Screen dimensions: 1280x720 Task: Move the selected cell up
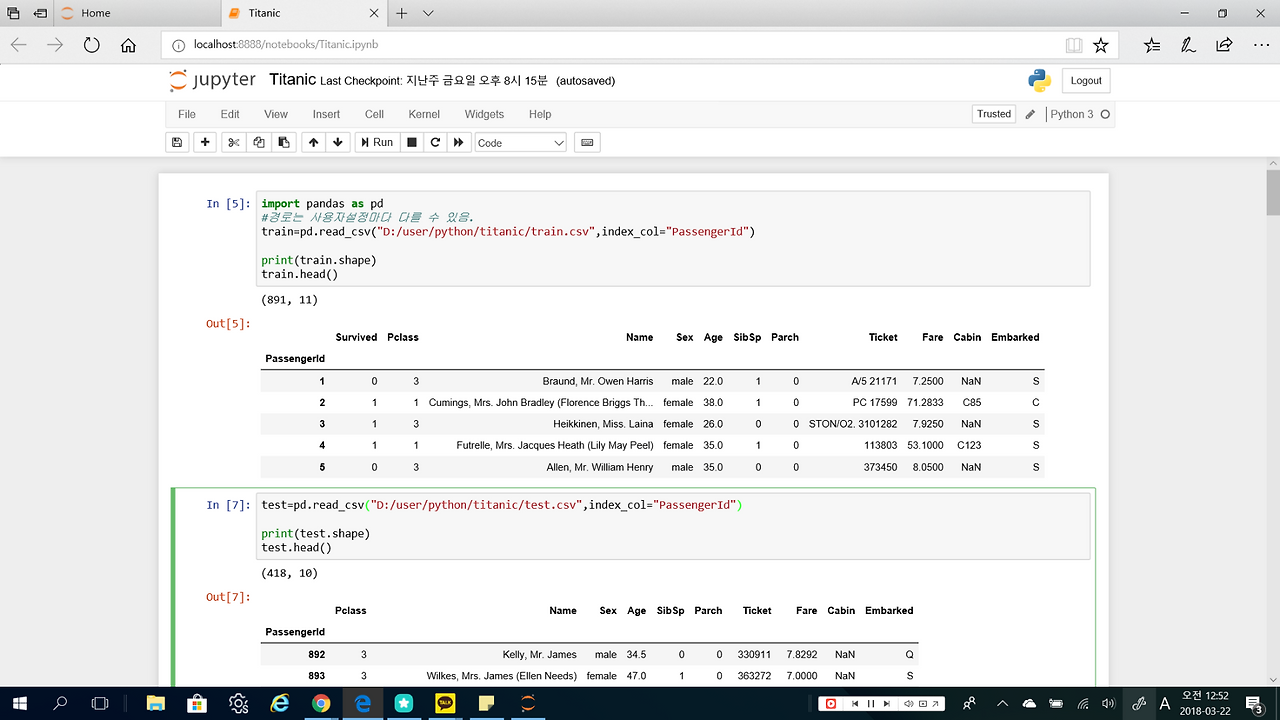314,143
